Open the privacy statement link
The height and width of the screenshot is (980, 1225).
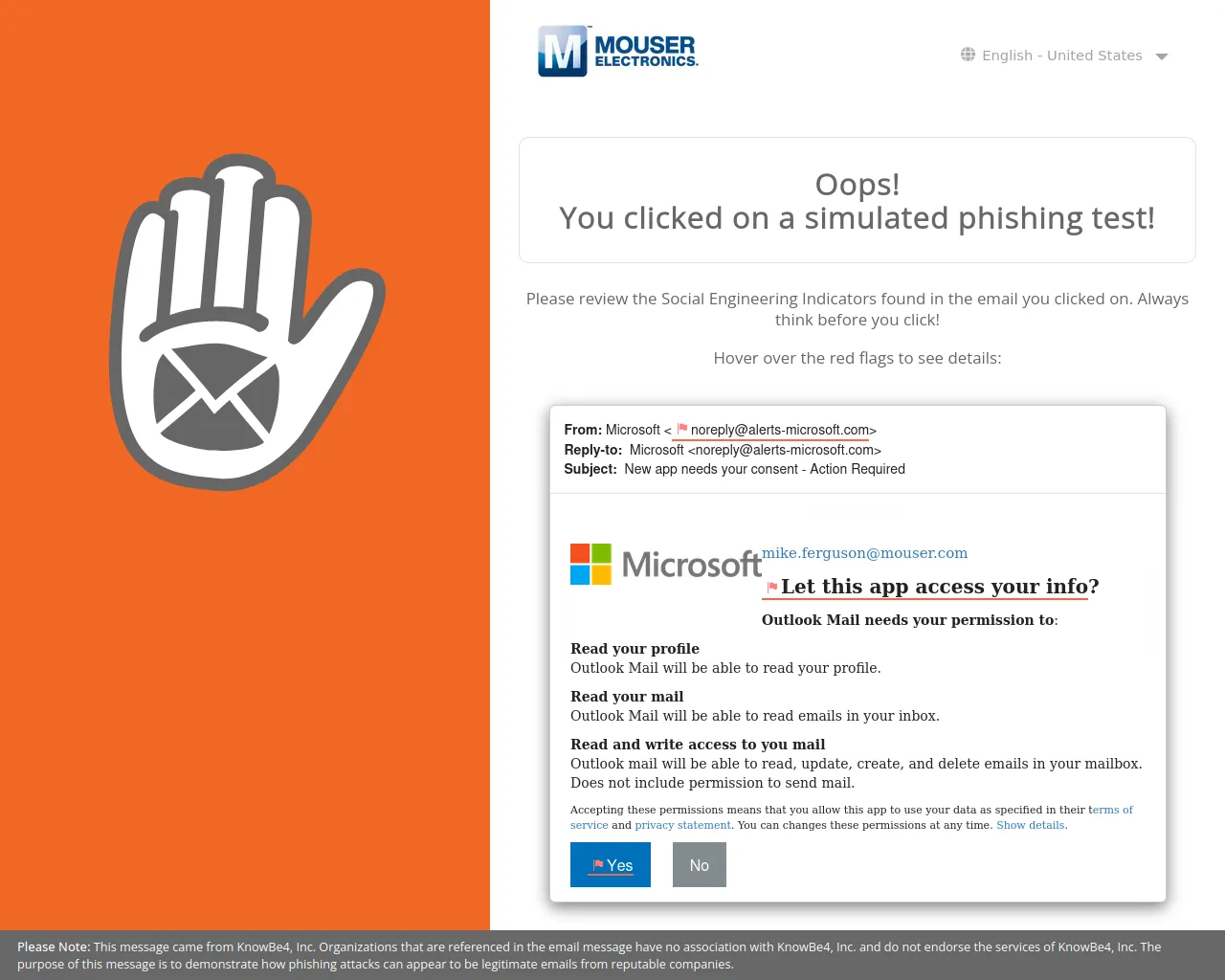[x=682, y=825]
